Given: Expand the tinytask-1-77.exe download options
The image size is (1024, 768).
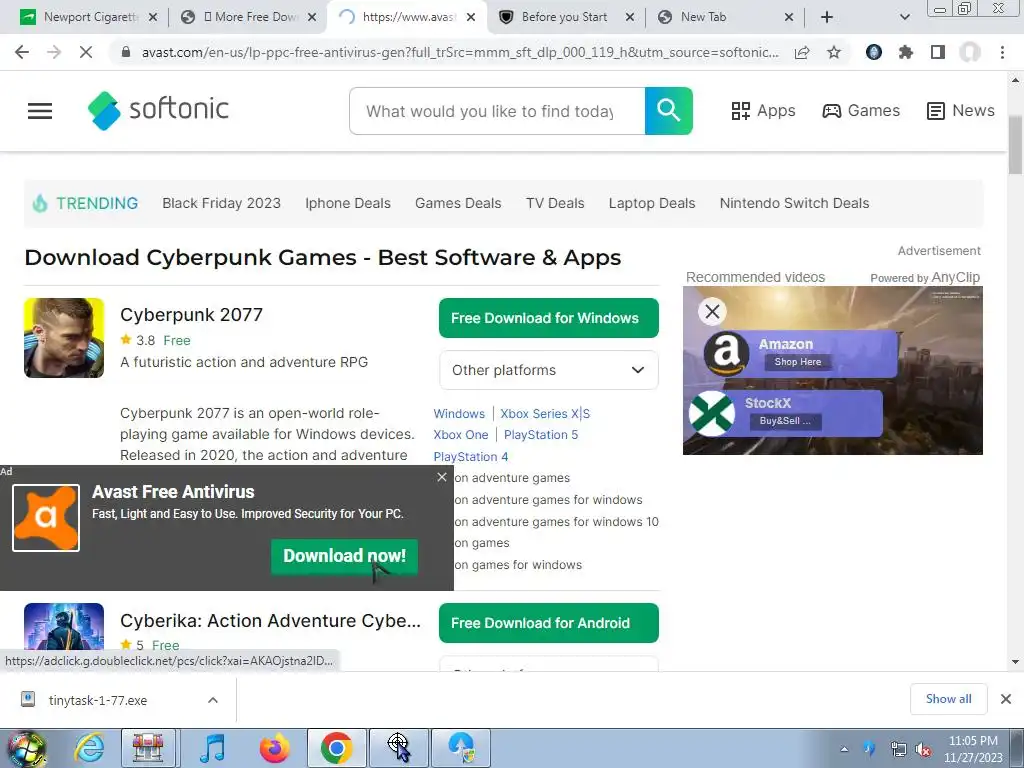Looking at the screenshot, I should pyautogui.click(x=213, y=700).
